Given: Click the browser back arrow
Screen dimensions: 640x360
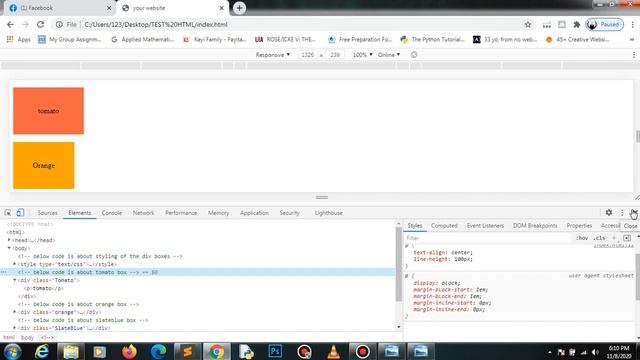Looking at the screenshot, I should click(x=10, y=24).
